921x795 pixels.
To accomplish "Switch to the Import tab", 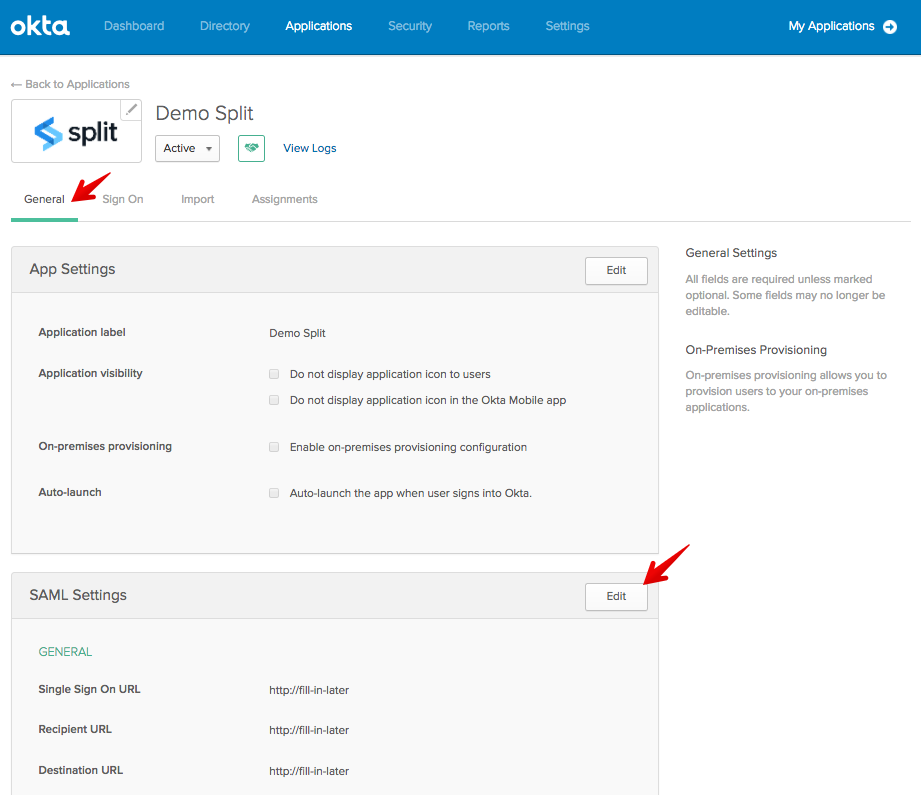I will pyautogui.click(x=197, y=199).
